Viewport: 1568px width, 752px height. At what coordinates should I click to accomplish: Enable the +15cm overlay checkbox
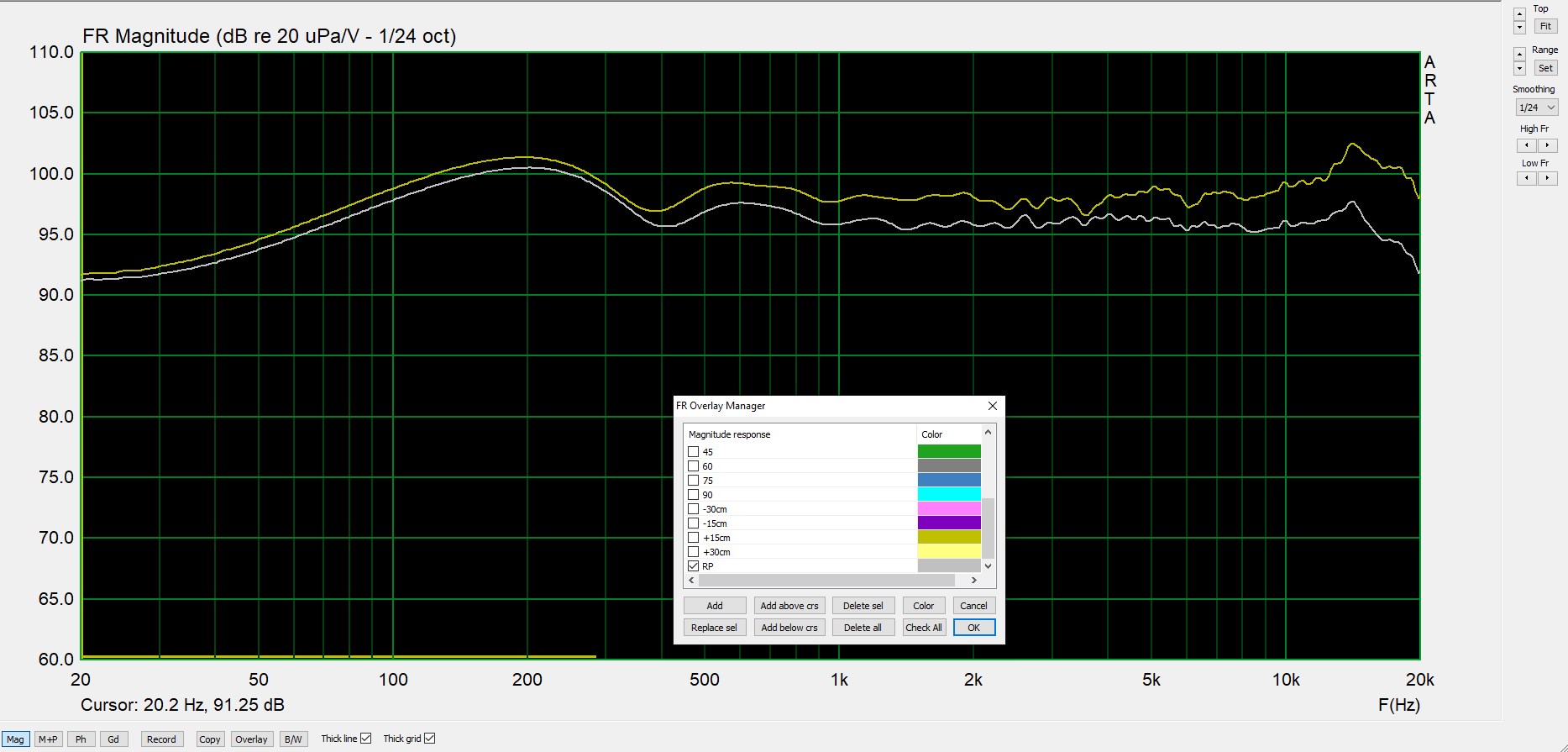[x=694, y=538]
